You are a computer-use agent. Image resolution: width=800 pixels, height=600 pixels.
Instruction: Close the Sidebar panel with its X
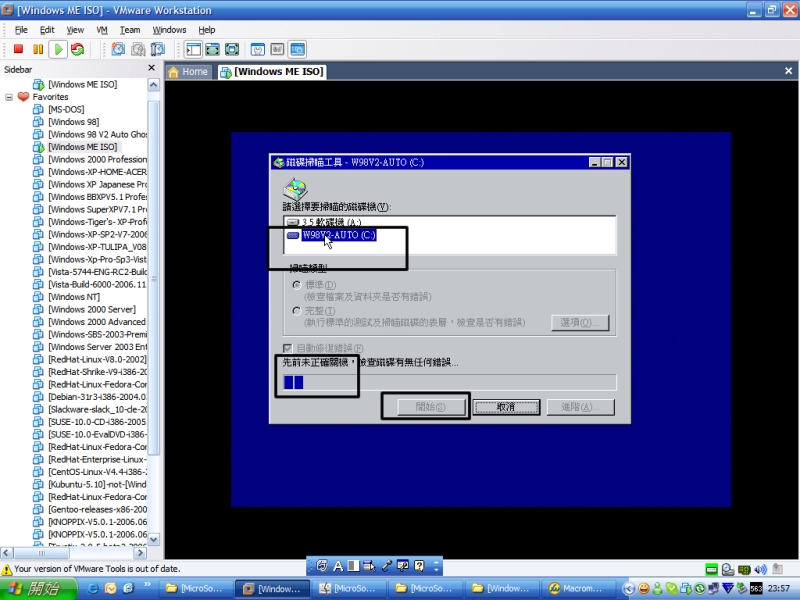tap(152, 68)
